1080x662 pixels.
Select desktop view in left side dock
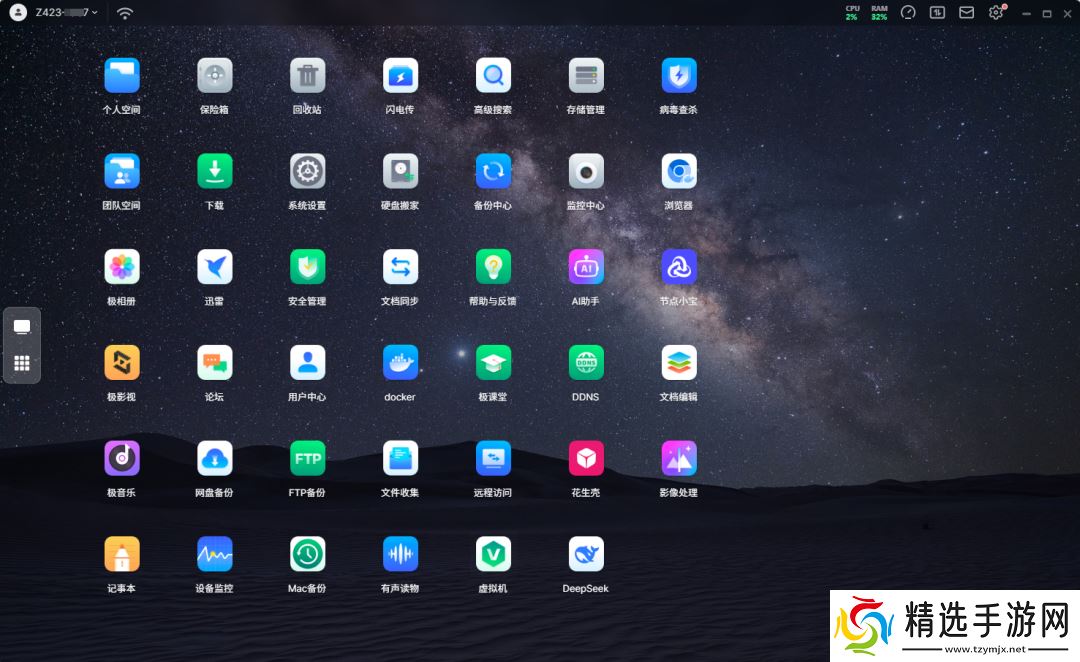point(22,327)
